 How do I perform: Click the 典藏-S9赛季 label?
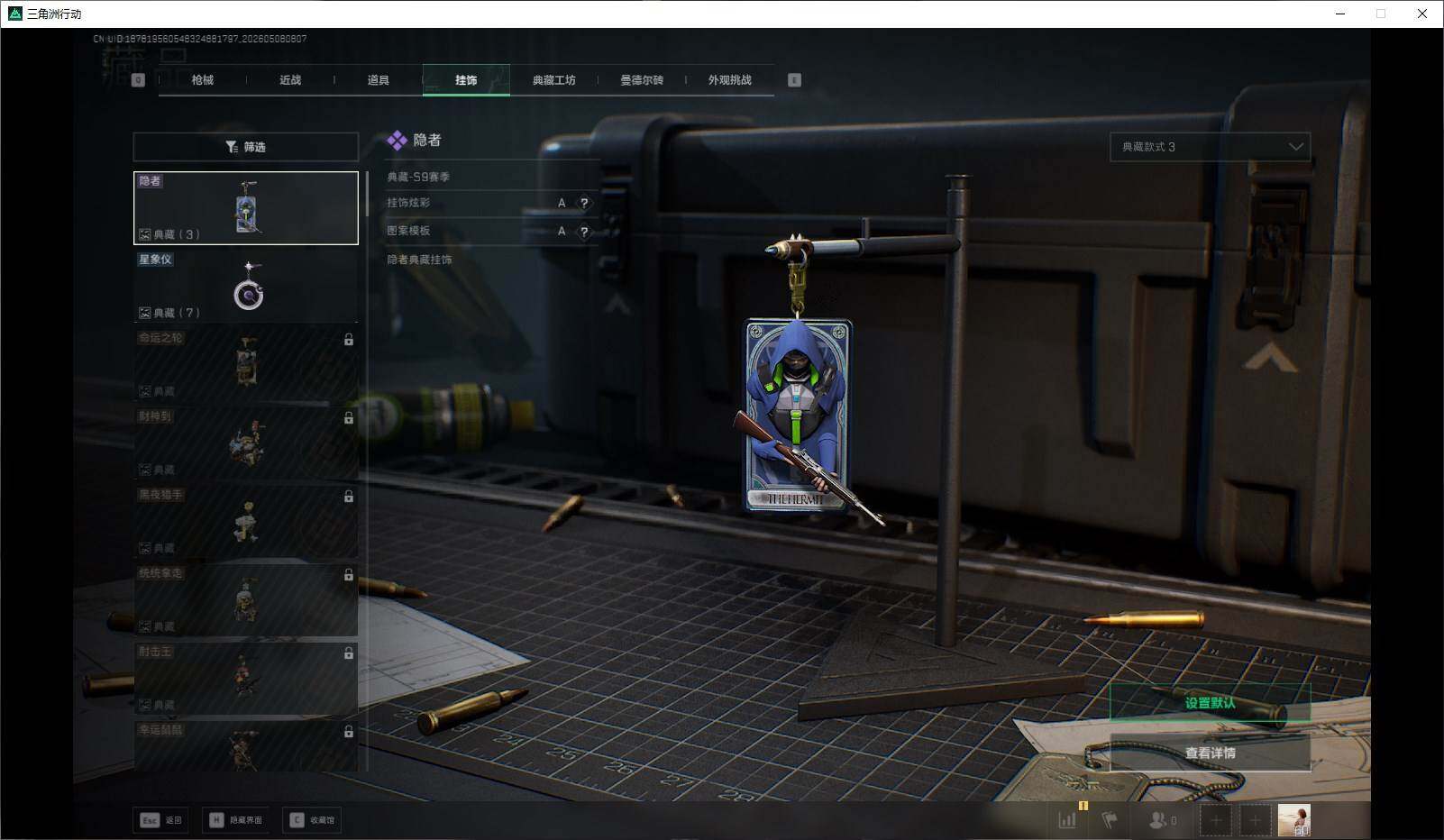418,177
